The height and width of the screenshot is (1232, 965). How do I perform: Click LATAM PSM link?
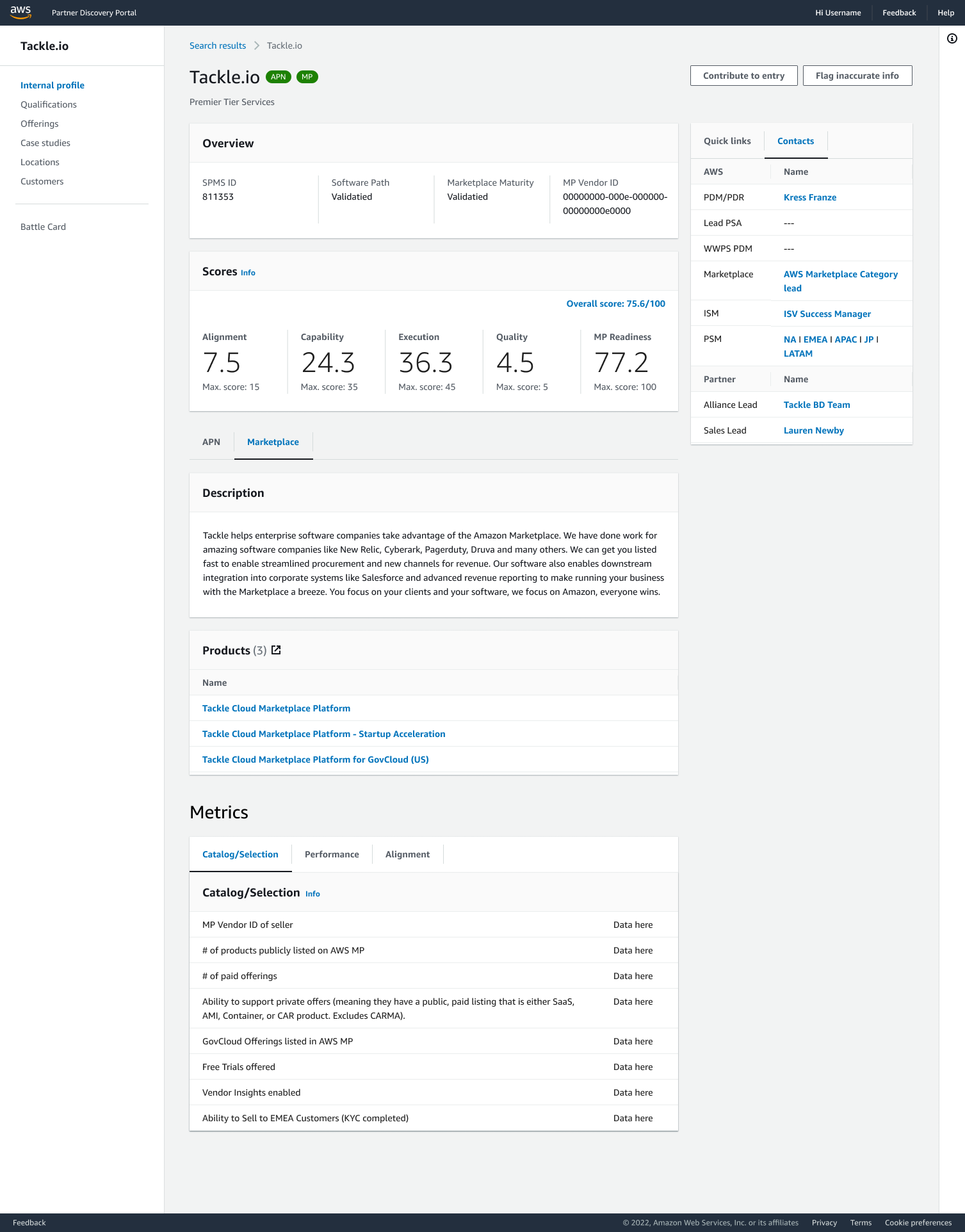point(798,353)
